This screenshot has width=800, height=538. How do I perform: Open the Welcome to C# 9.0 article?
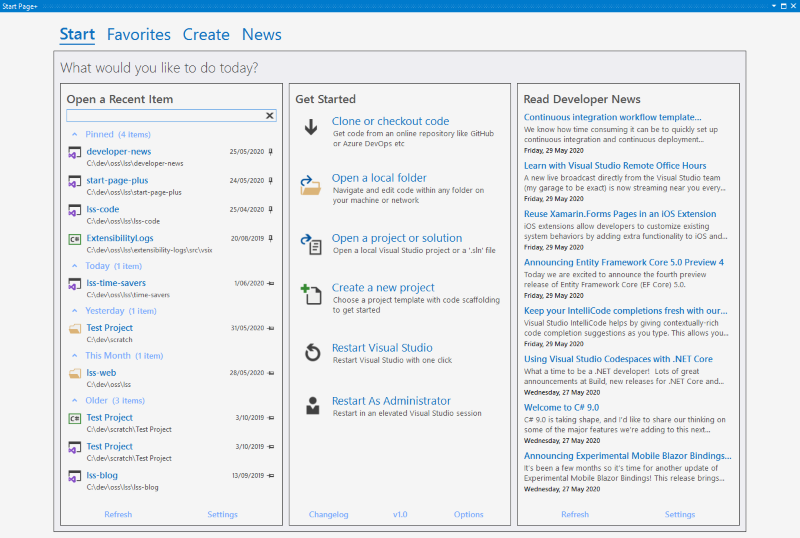tap(561, 408)
